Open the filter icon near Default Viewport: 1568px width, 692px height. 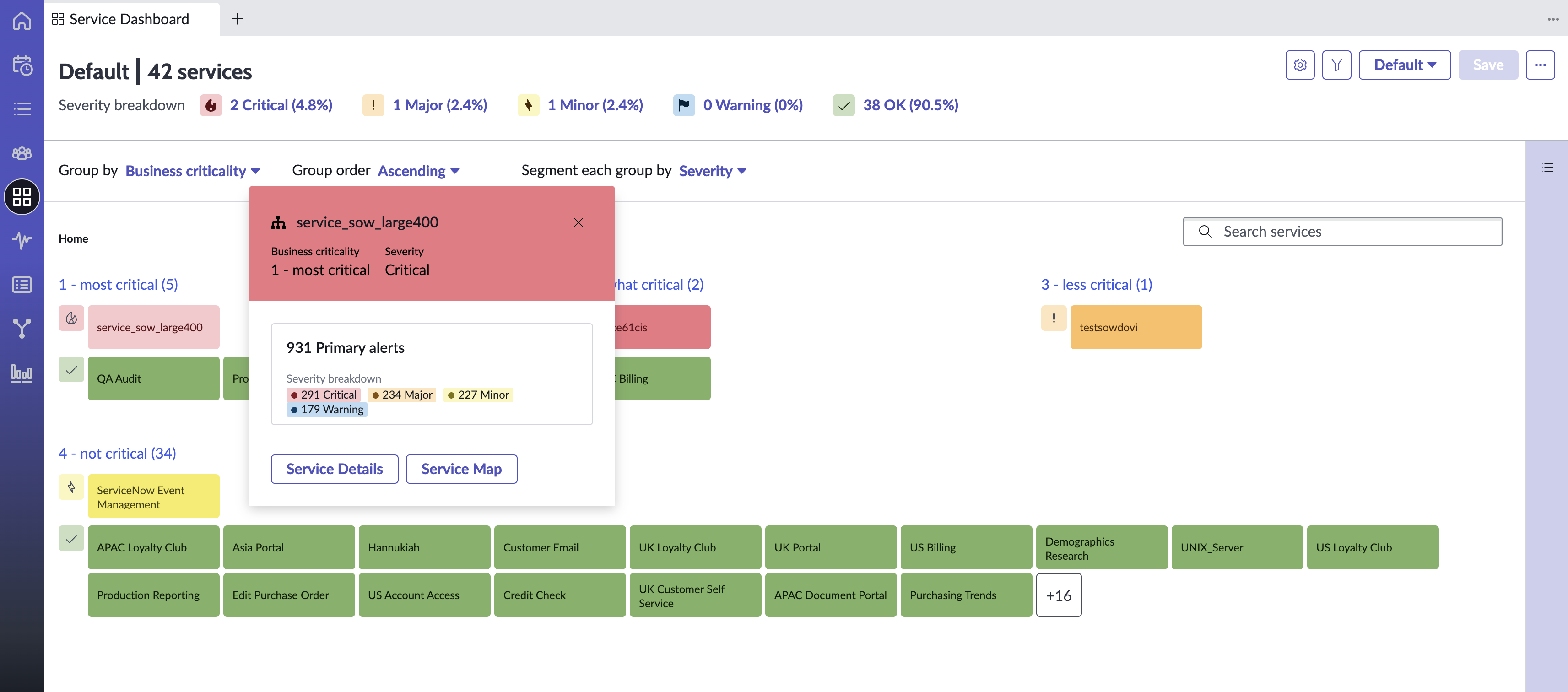click(1337, 65)
